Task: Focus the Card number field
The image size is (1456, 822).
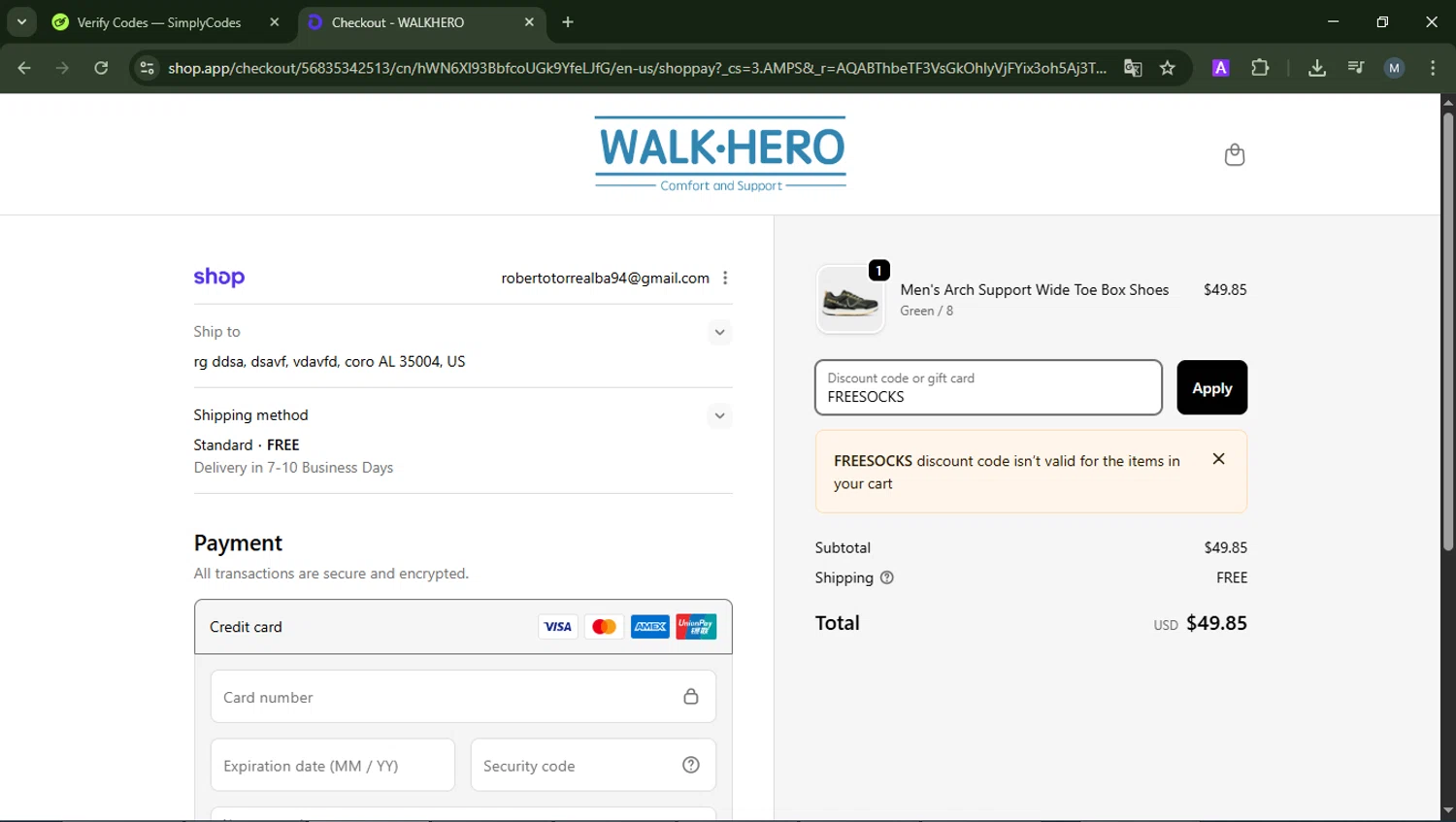Action: coord(463,697)
